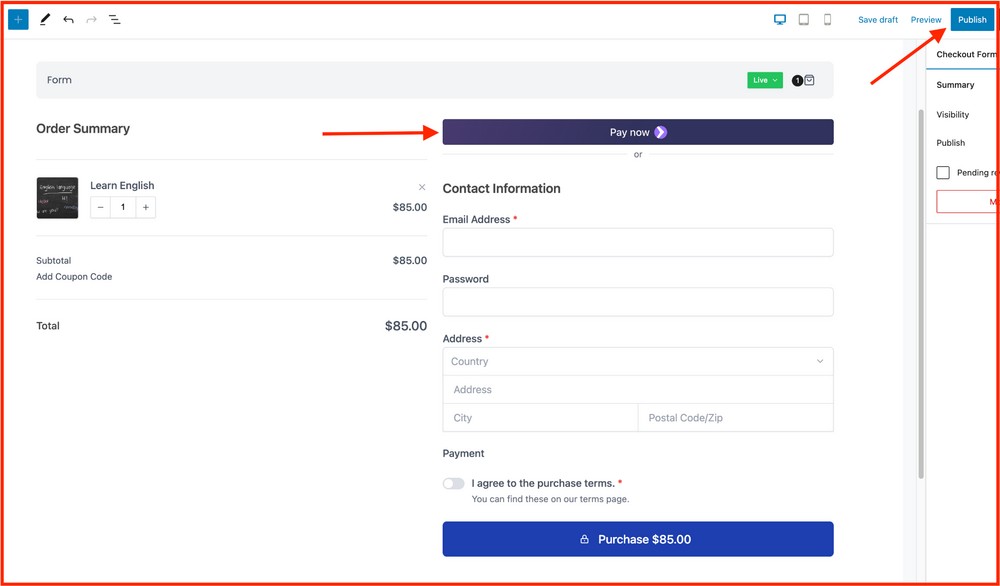
Task: Toggle the agree to purchase terms switch
Action: pos(453,483)
